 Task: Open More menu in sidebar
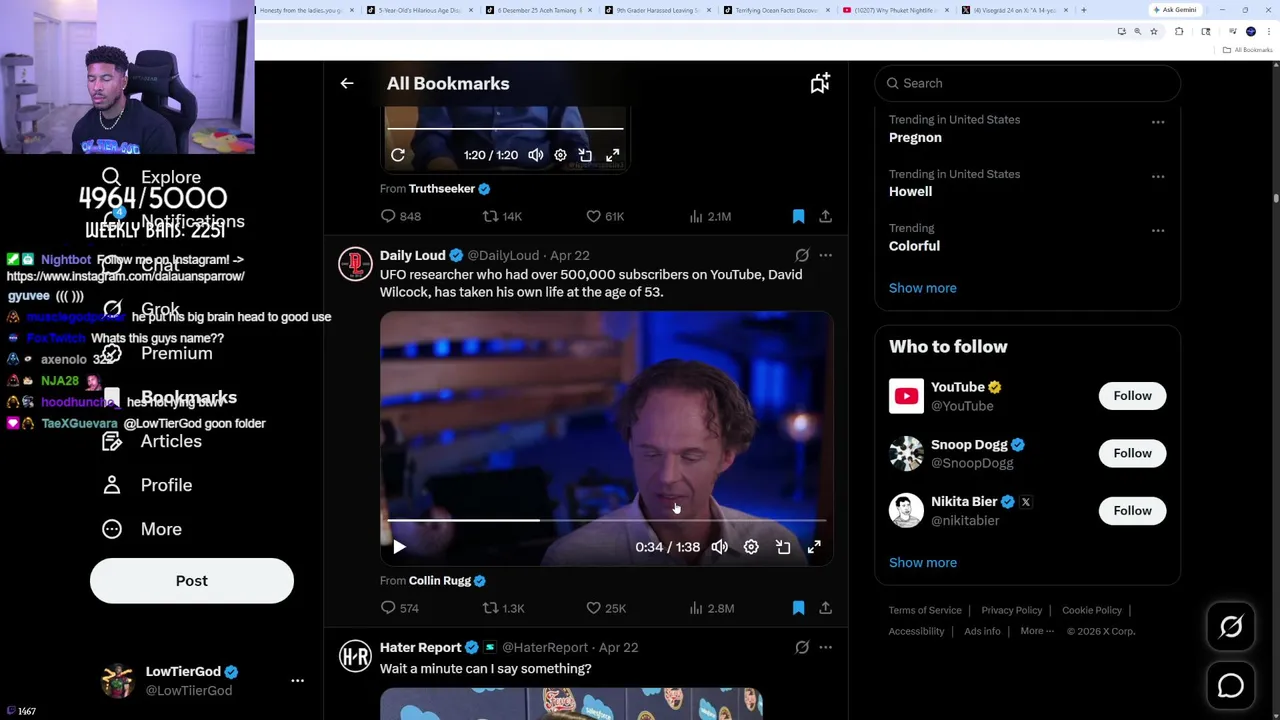pyautogui.click(x=144, y=529)
